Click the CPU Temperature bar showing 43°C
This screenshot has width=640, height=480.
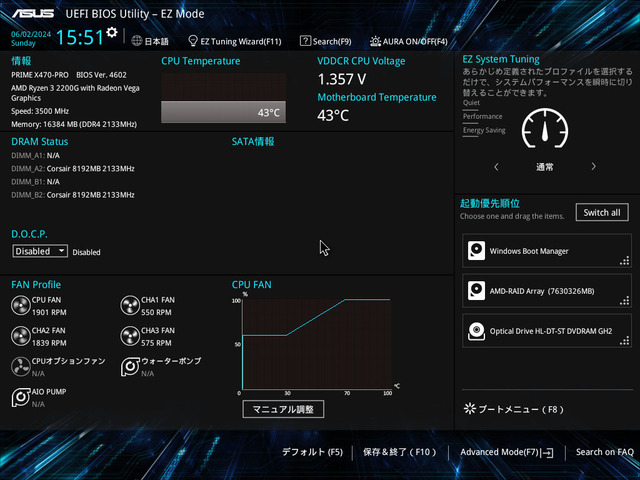click(x=223, y=112)
